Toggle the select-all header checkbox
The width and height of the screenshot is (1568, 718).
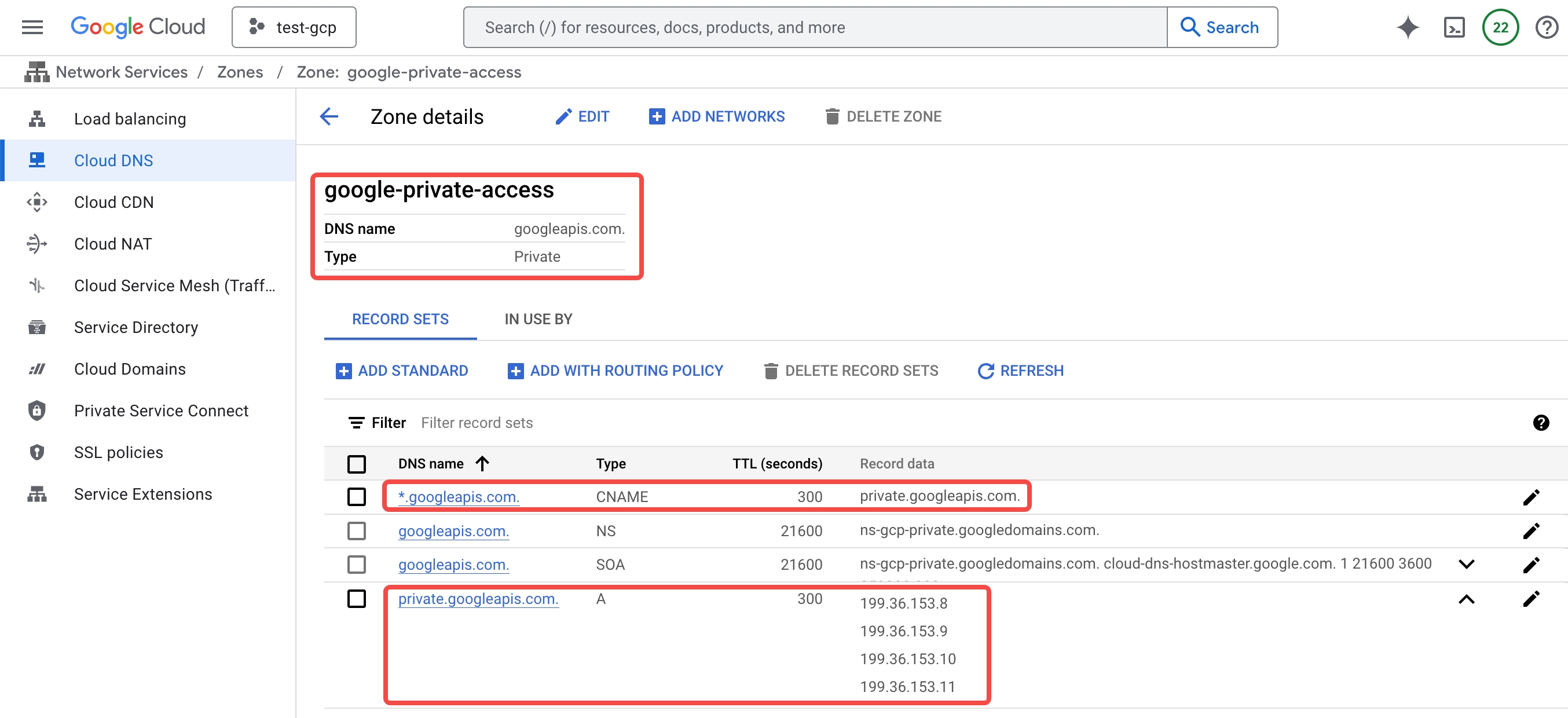(x=356, y=464)
